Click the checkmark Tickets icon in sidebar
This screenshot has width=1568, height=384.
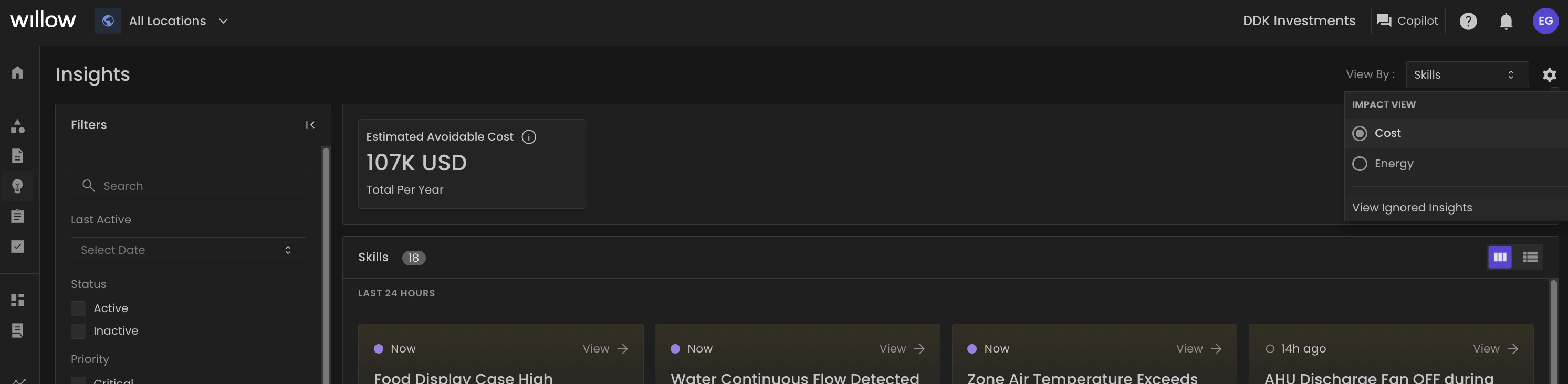18,247
